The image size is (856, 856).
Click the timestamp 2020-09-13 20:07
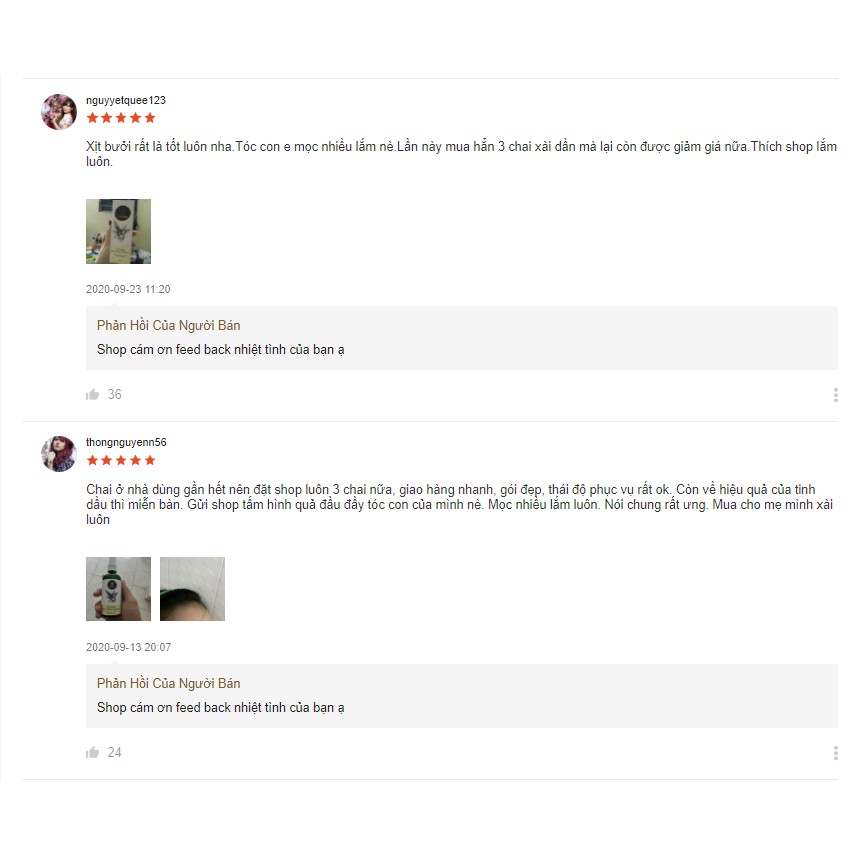[128, 647]
